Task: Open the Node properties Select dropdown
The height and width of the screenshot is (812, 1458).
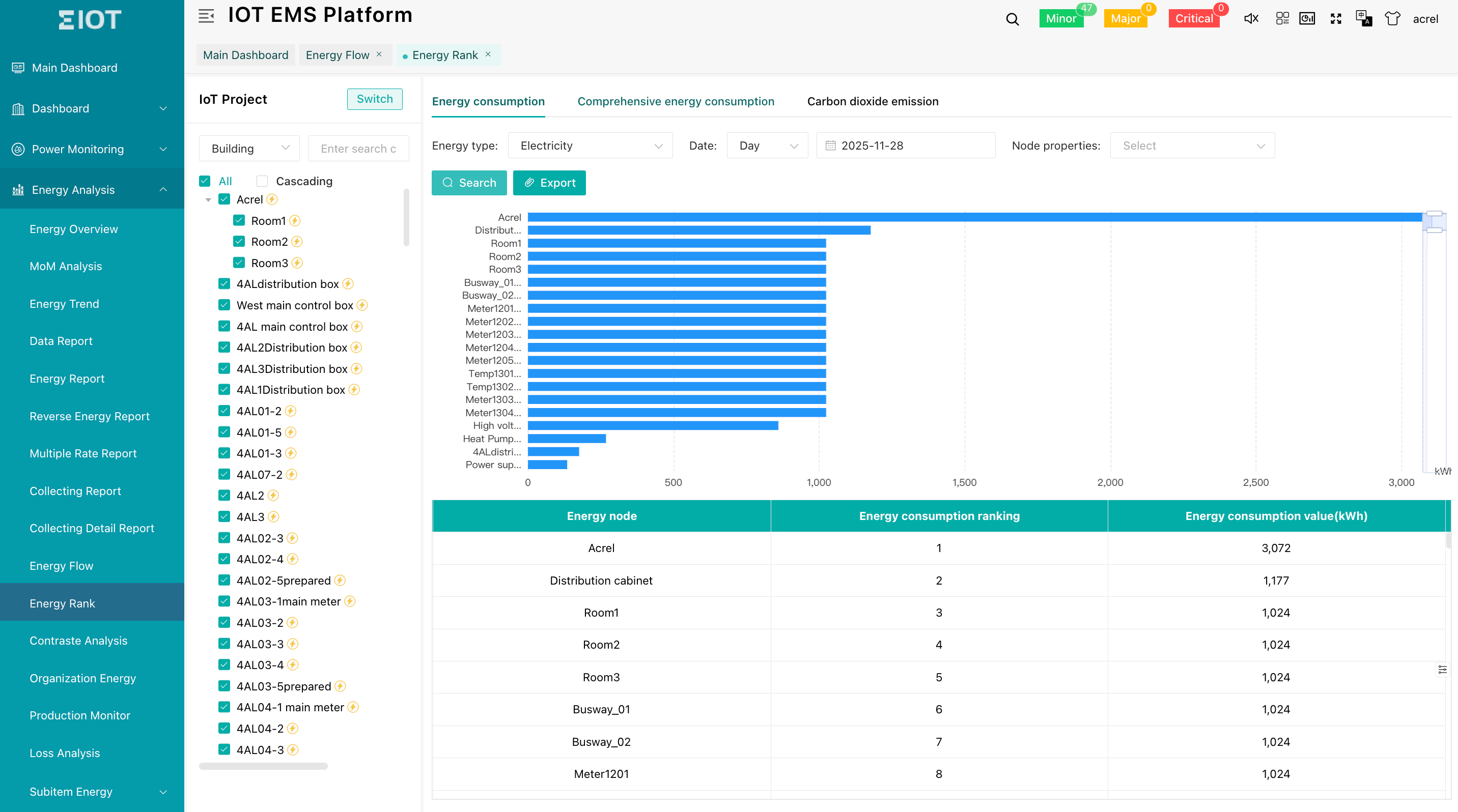Action: (1192, 146)
